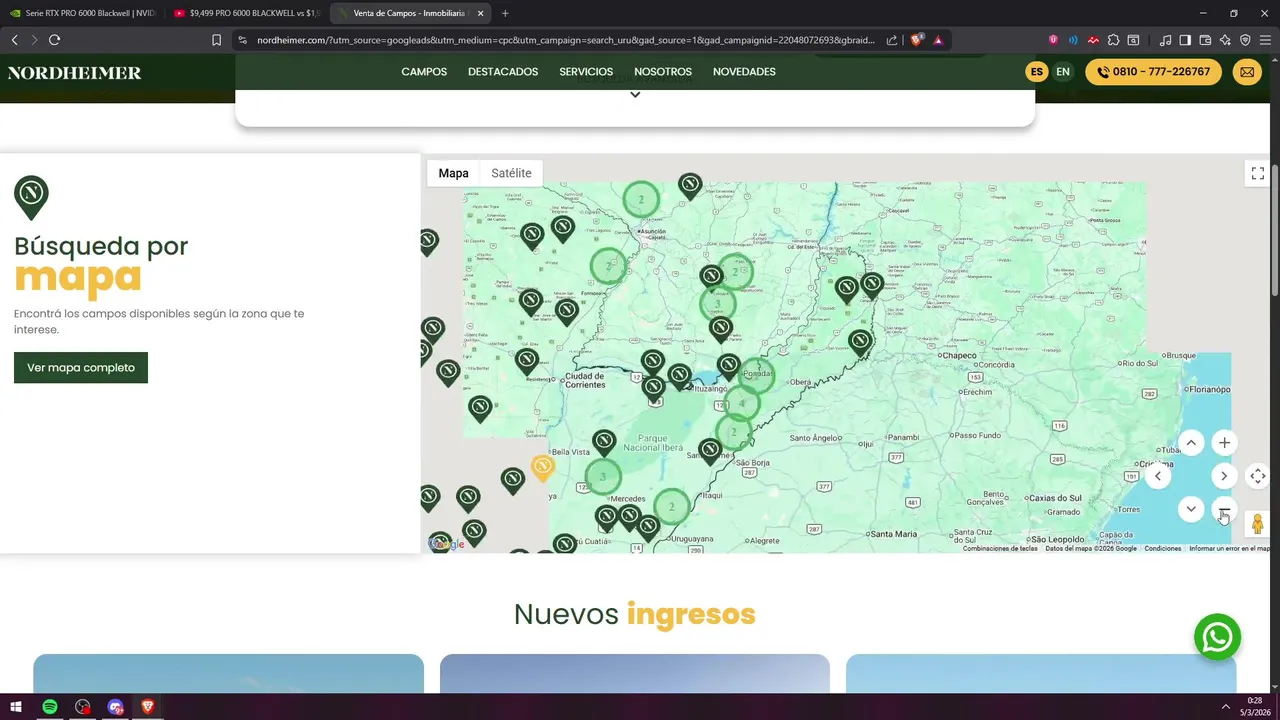1280x720 pixels.
Task: Toggle the map camera move controls button
Action: coord(1258,476)
